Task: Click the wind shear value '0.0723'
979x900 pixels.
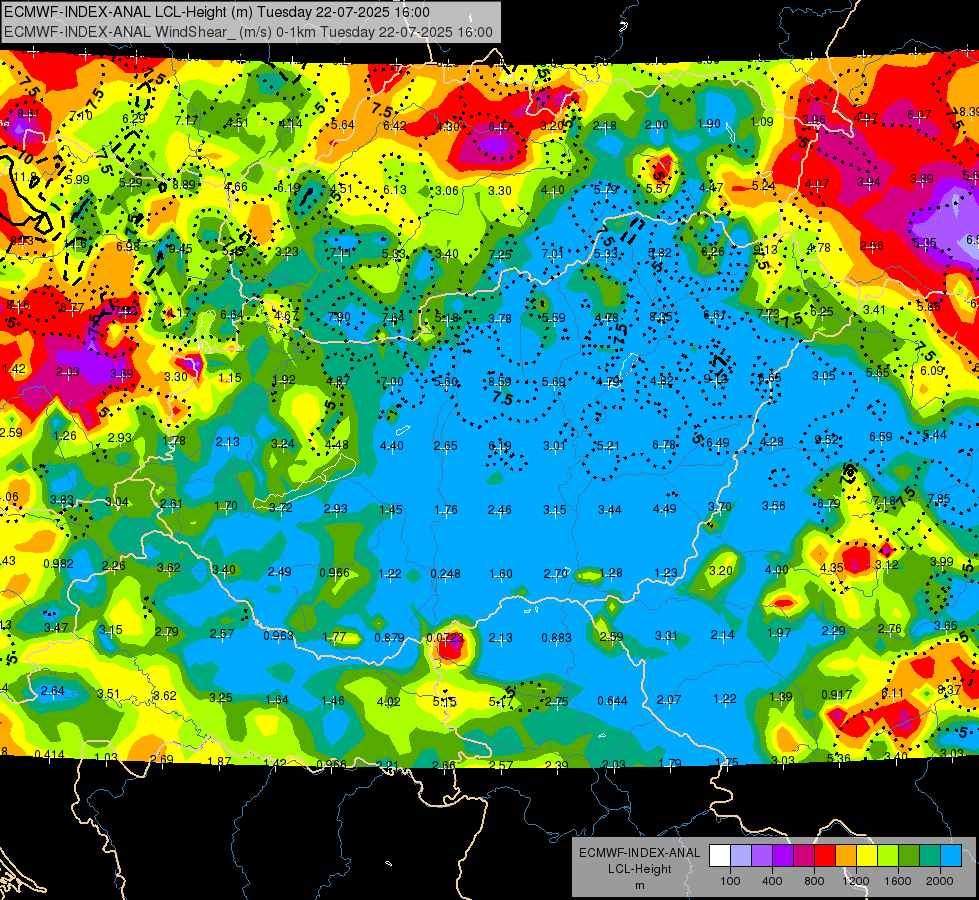Action: (x=445, y=638)
